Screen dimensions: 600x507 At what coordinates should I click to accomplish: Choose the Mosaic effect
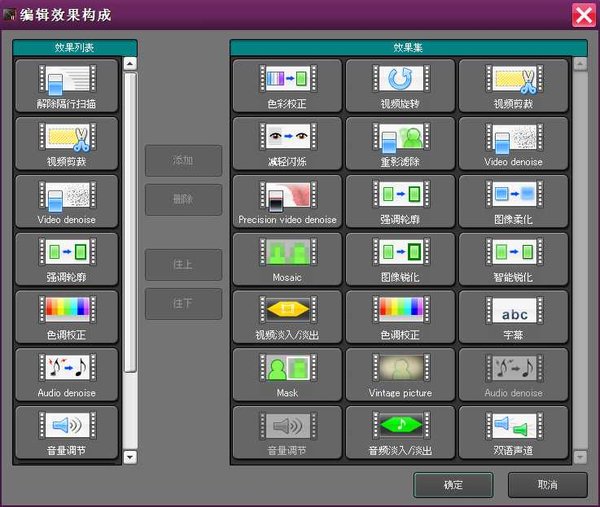287,259
